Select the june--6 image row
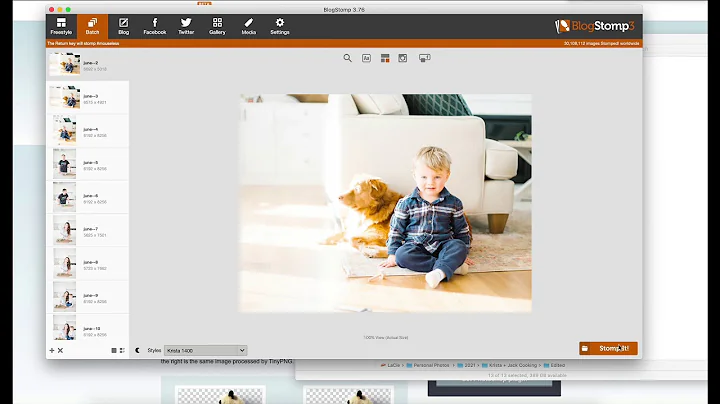The image size is (720, 404). click(87, 197)
